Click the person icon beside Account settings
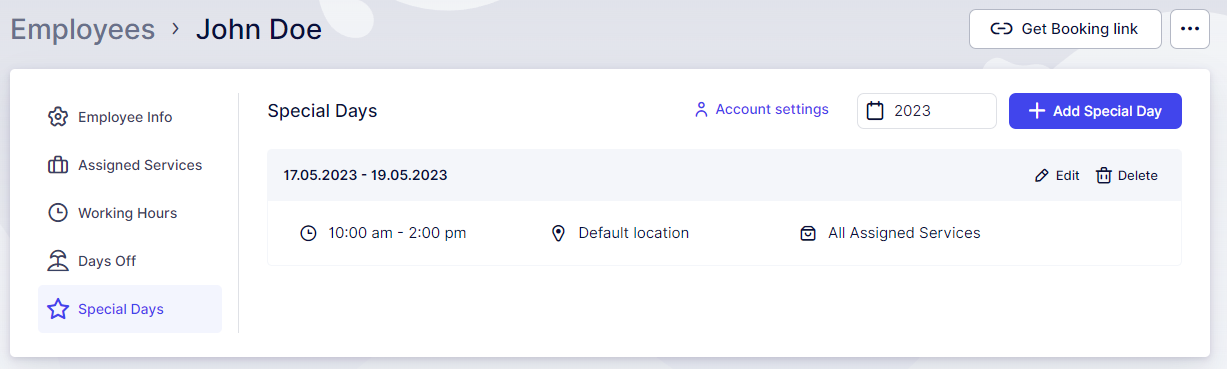1227x369 pixels. [701, 110]
